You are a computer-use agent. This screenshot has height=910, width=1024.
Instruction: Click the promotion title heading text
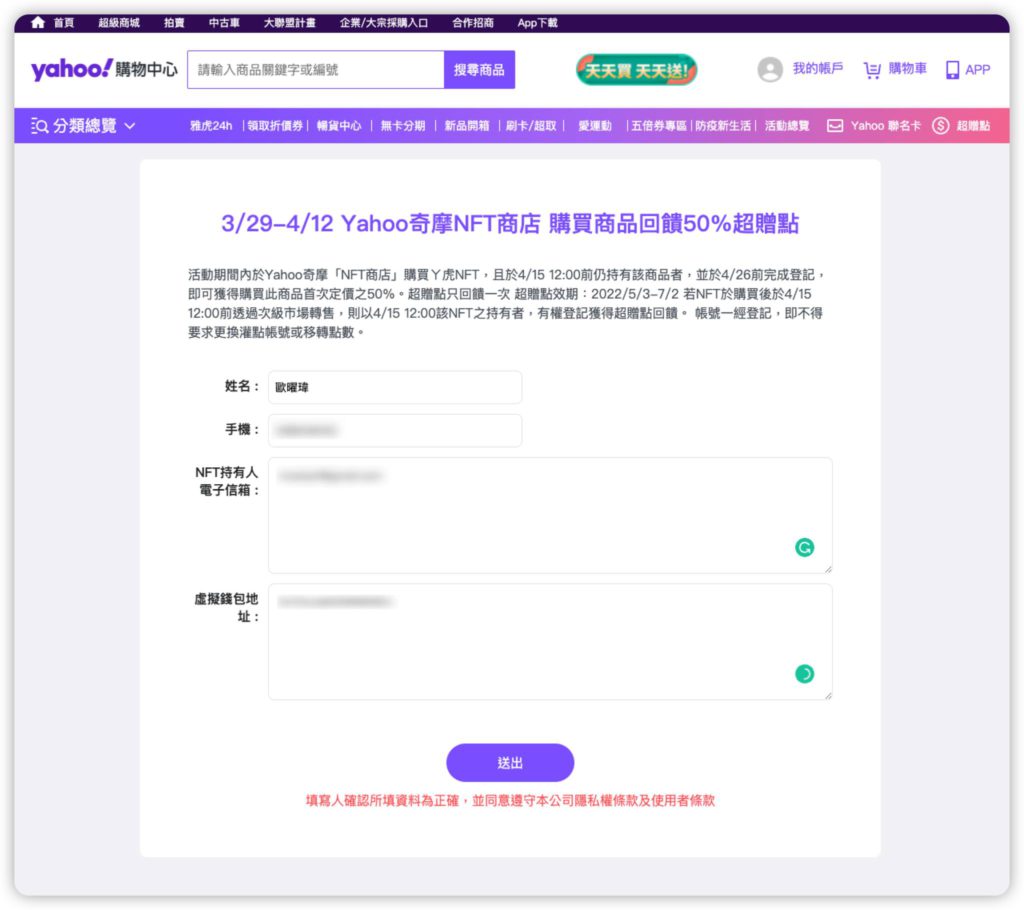[510, 223]
